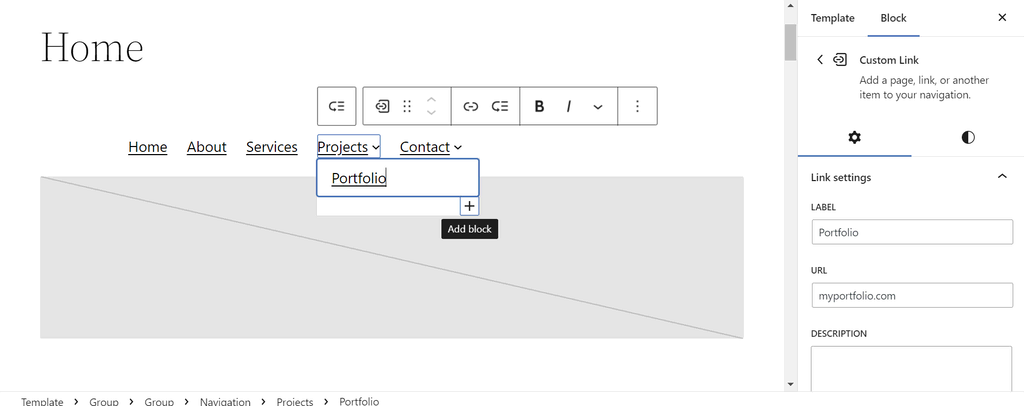Select parent Submenu block button in toolbar
1024x406 pixels.
(x=337, y=106)
